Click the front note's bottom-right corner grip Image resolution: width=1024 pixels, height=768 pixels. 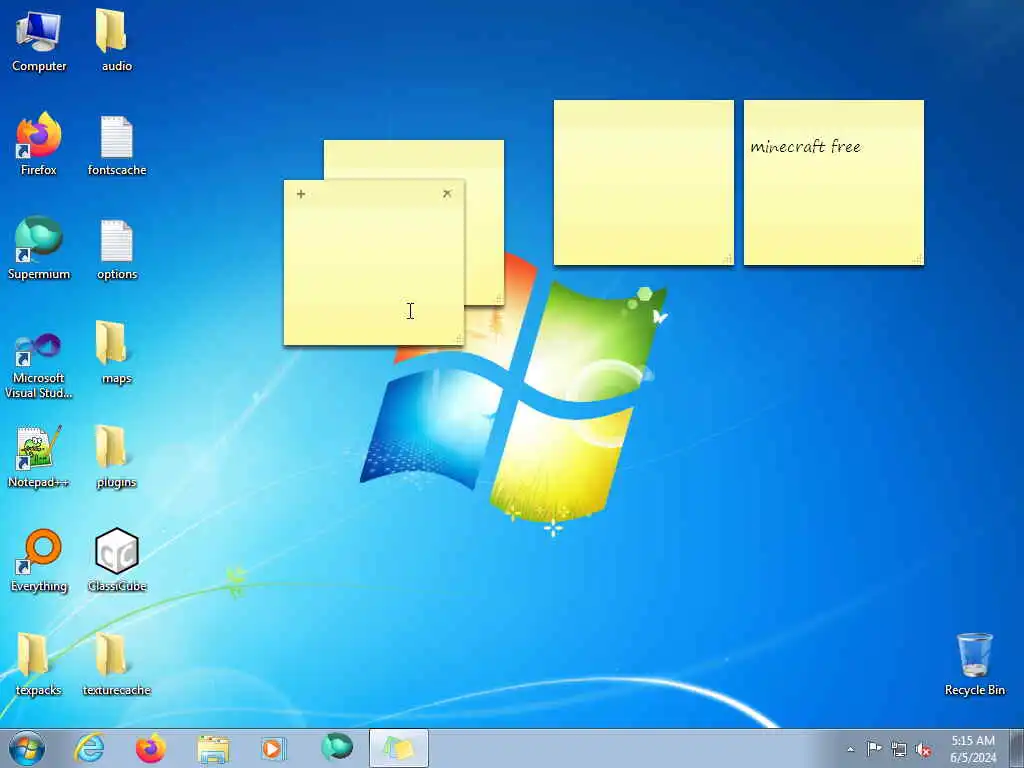[x=459, y=339]
